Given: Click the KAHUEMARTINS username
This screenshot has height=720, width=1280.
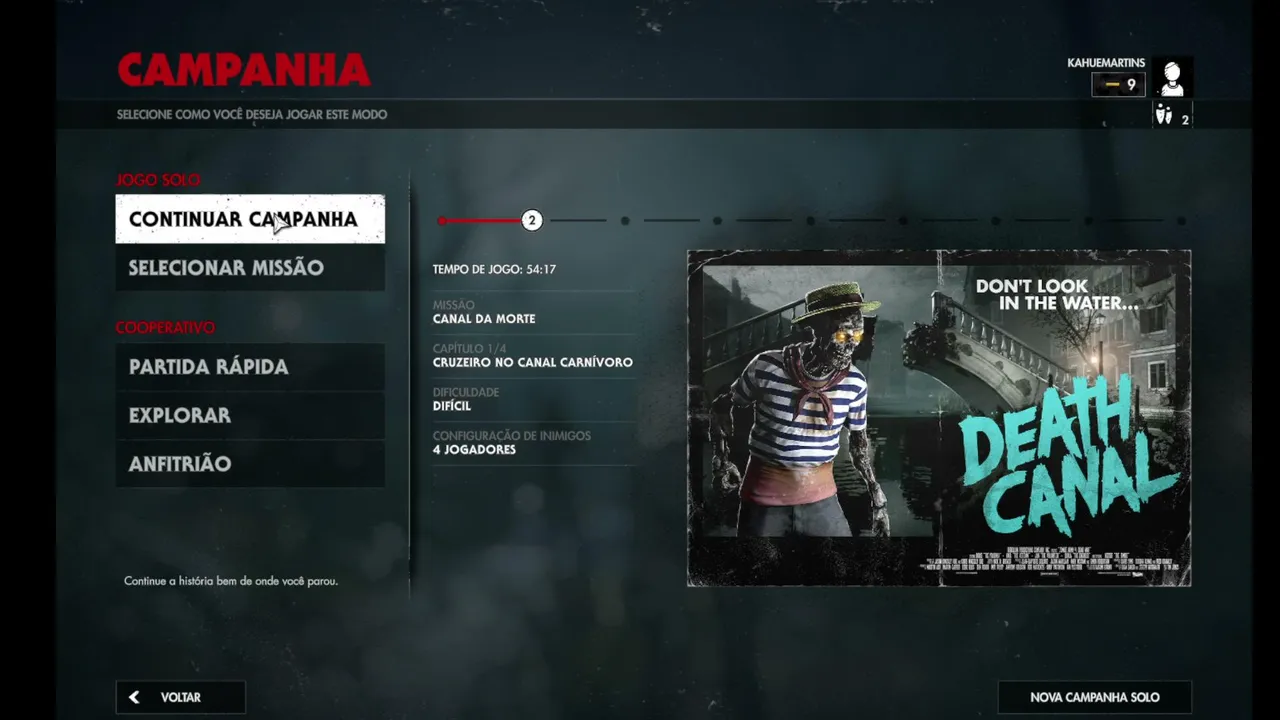Looking at the screenshot, I should coord(1106,63).
